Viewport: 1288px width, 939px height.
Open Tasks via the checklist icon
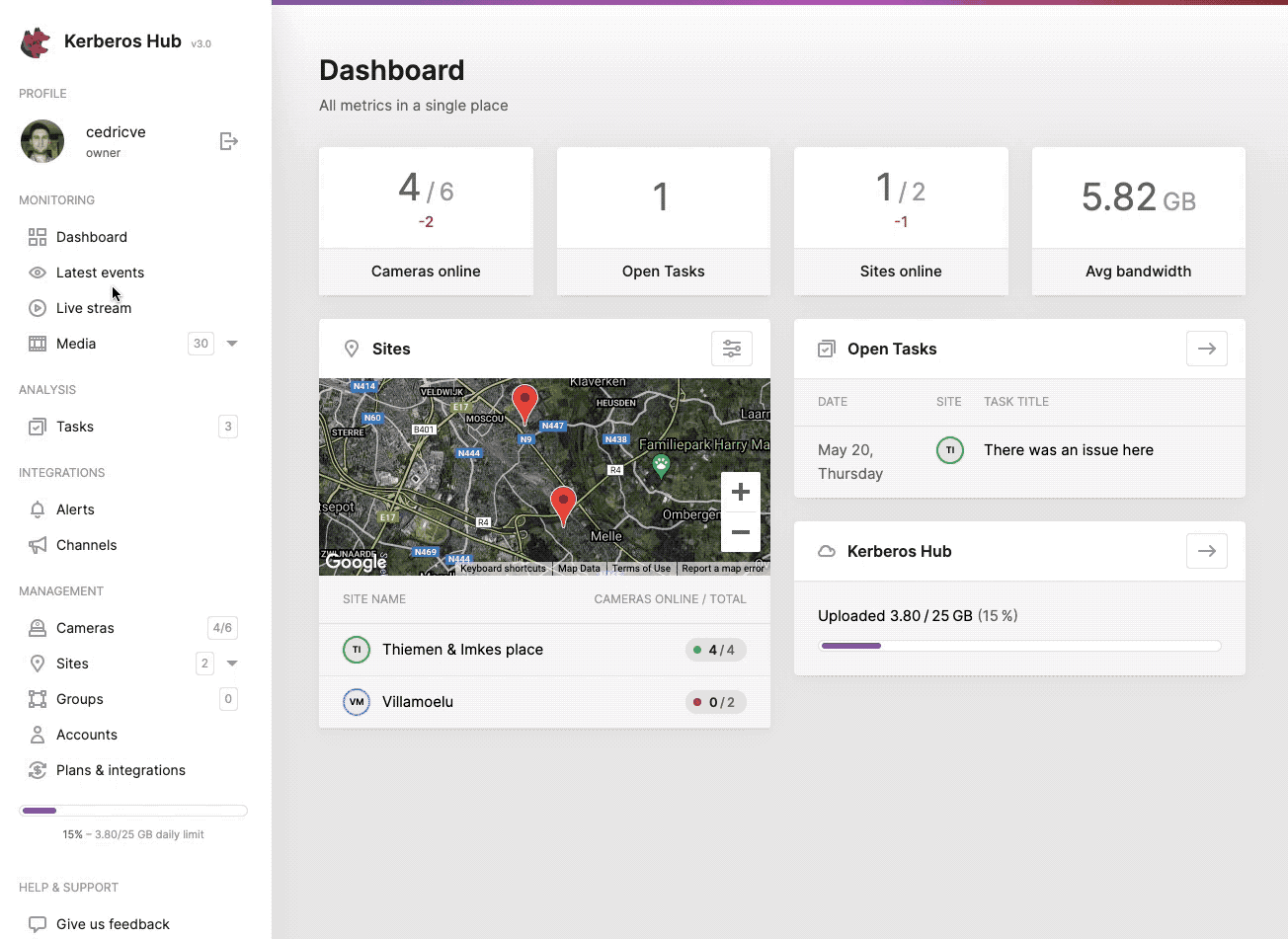pos(37,426)
